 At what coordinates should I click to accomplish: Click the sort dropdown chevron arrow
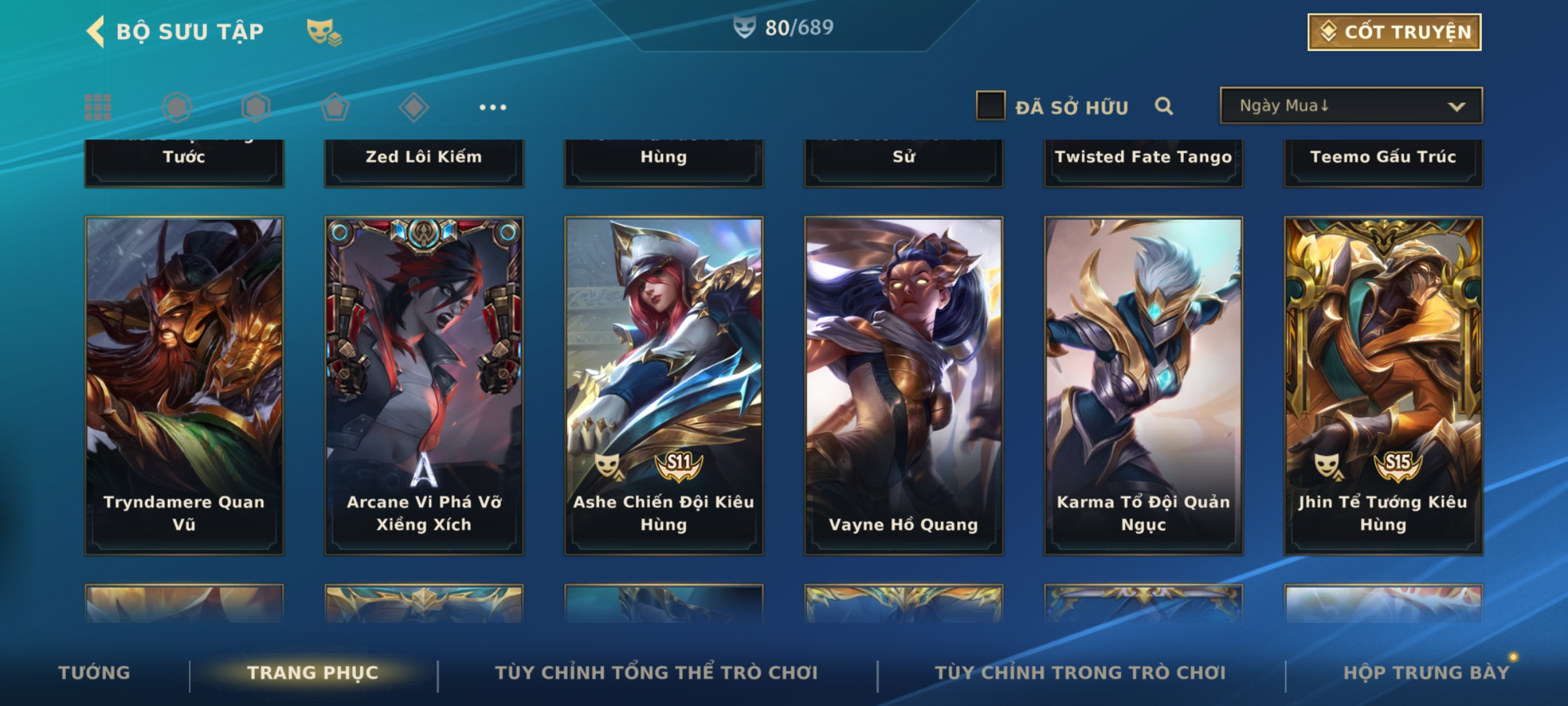[x=1456, y=107]
